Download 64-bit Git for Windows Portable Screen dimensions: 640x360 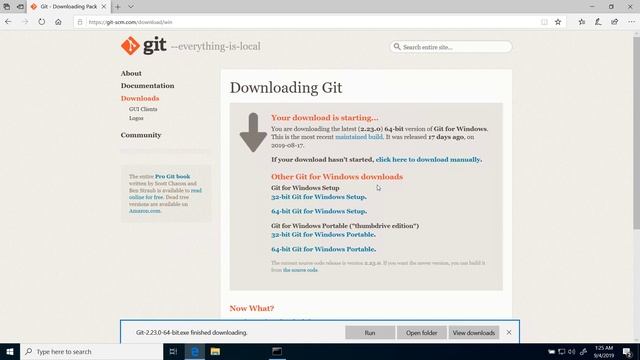pos(323,249)
